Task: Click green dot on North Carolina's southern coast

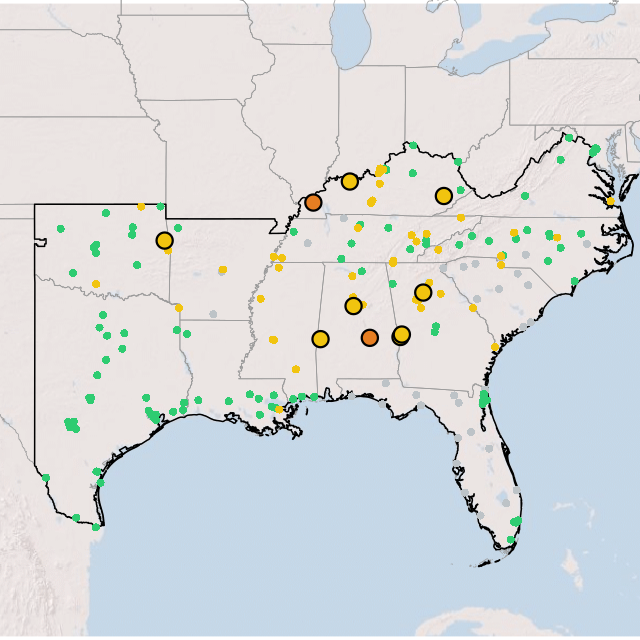Action: coord(575,281)
